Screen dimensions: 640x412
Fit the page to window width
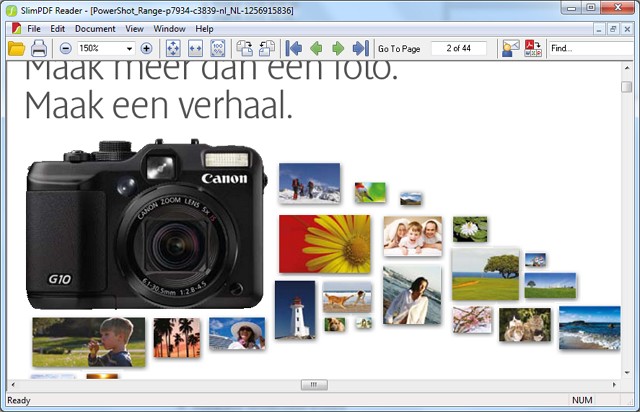196,49
